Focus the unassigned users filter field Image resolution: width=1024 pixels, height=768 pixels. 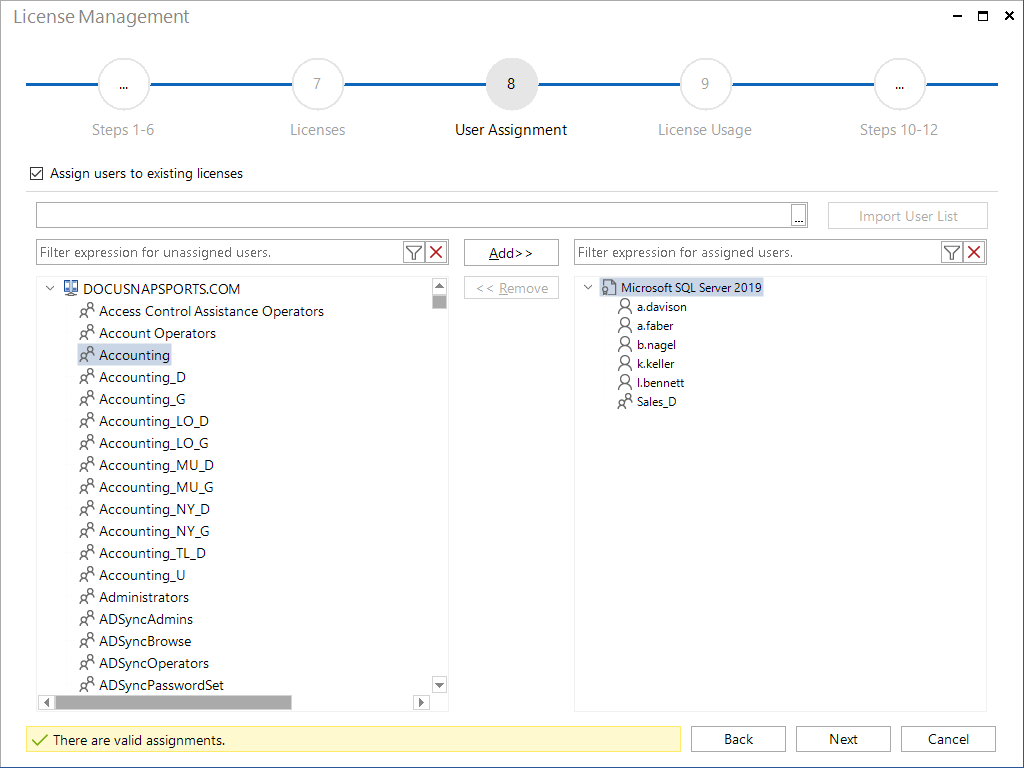click(x=219, y=253)
